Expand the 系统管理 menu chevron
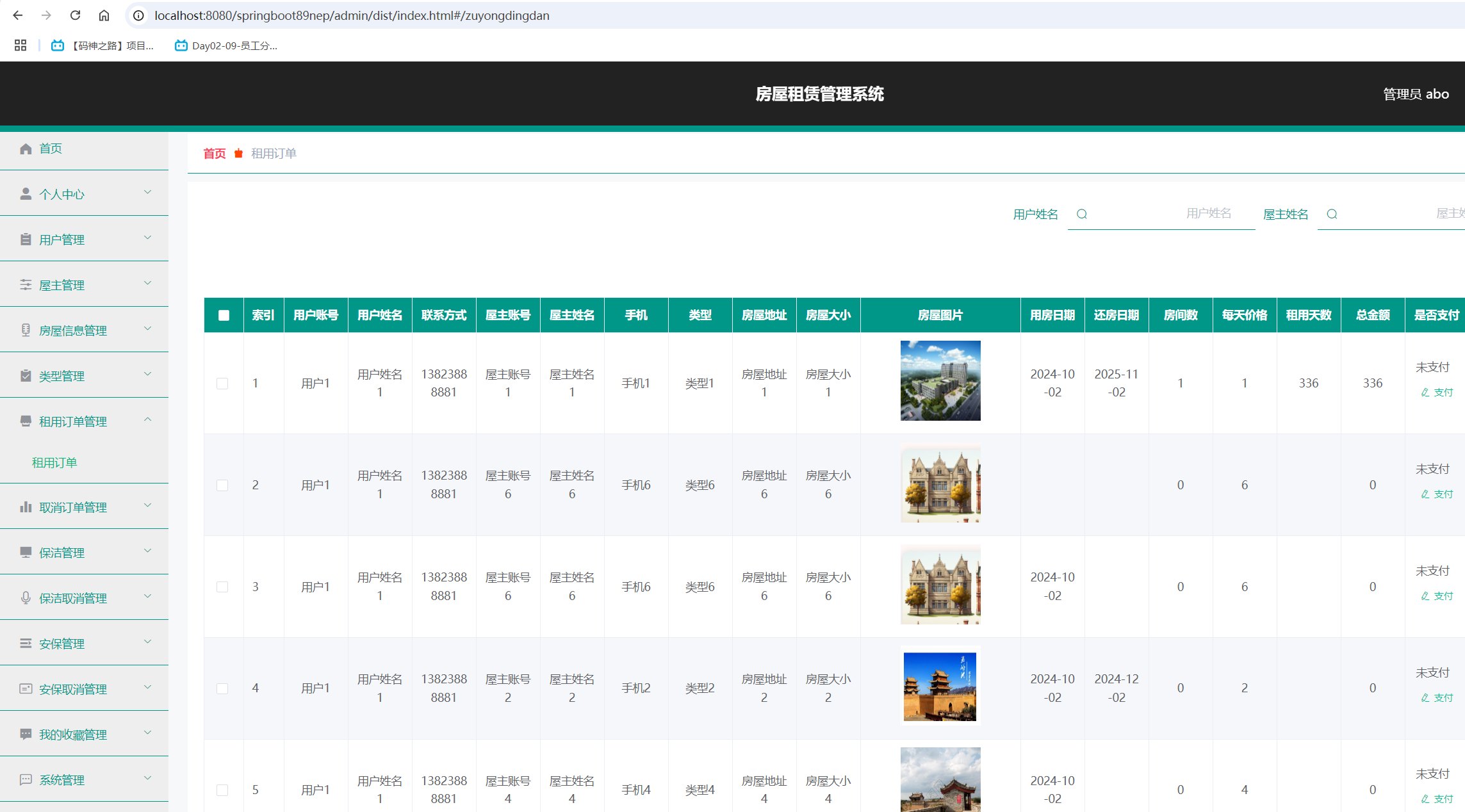The height and width of the screenshot is (812, 1465). coord(147,779)
